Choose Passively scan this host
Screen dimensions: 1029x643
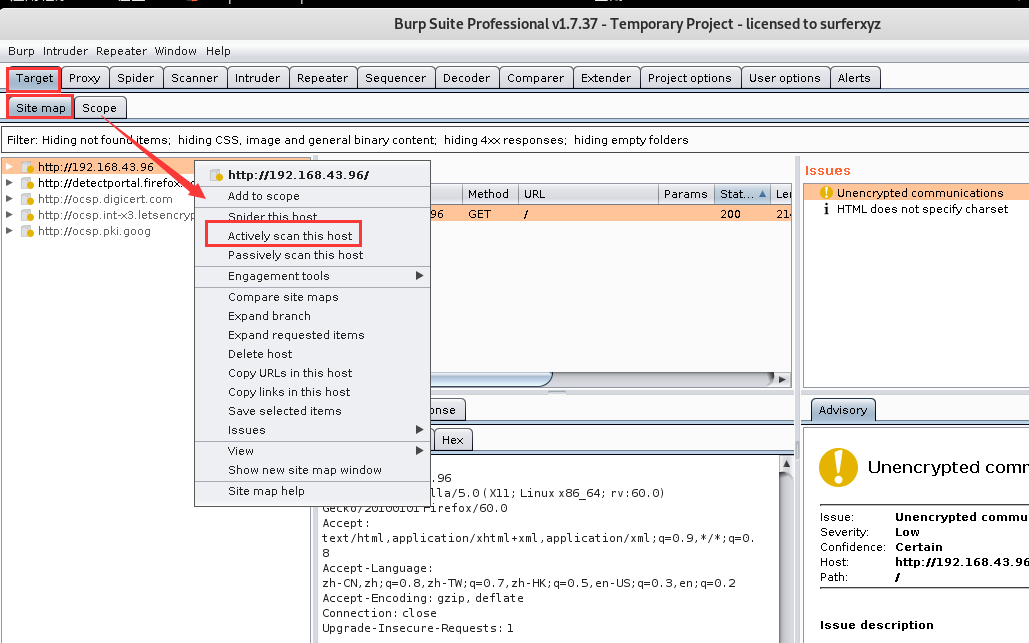coord(312,255)
